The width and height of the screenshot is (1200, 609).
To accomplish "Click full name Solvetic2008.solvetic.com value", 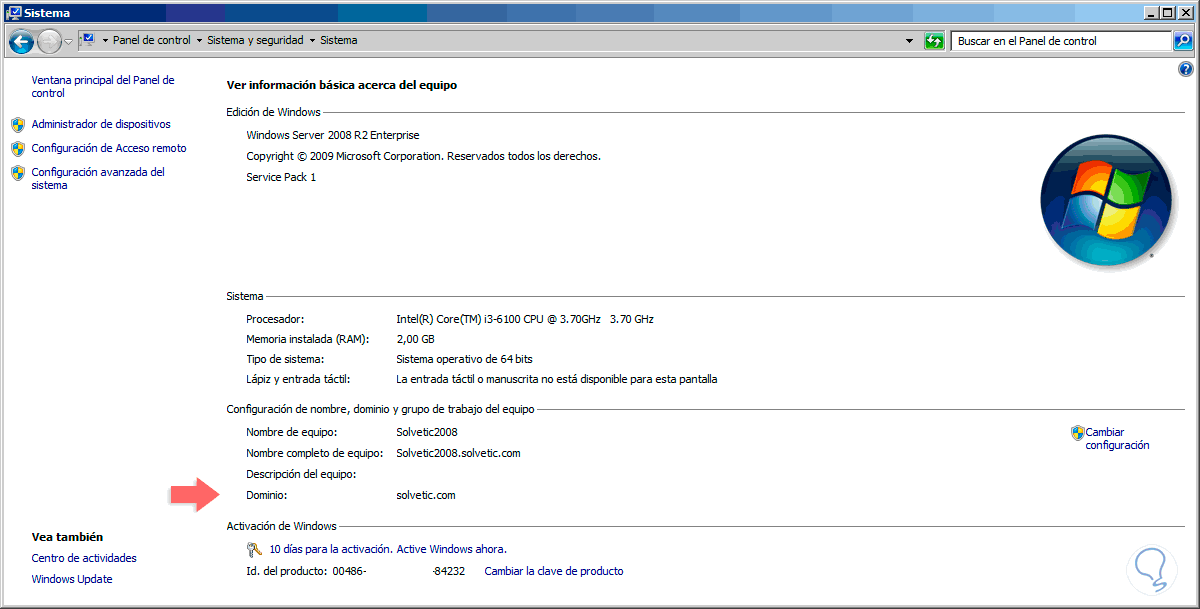I will [458, 453].
